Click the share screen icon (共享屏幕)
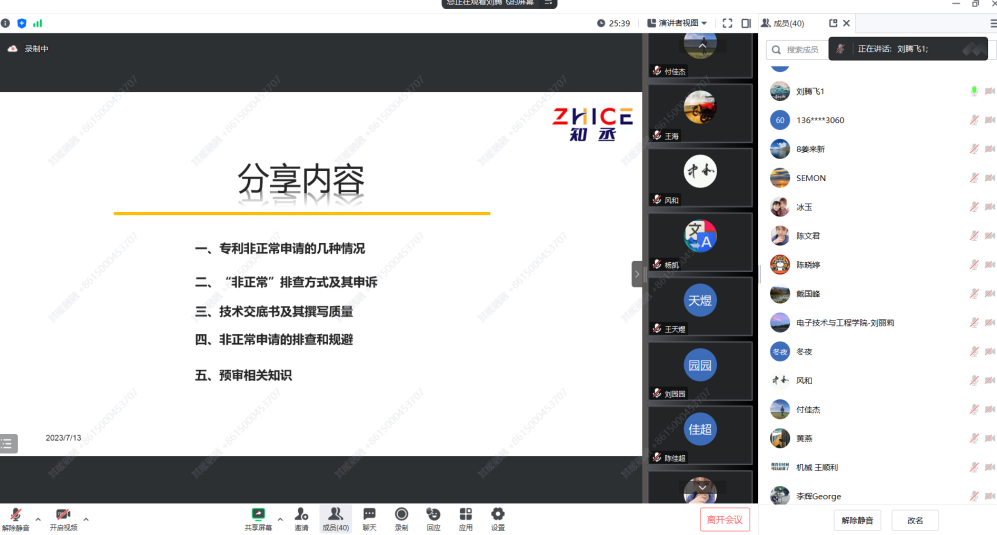The width and height of the screenshot is (997, 535). 258,515
